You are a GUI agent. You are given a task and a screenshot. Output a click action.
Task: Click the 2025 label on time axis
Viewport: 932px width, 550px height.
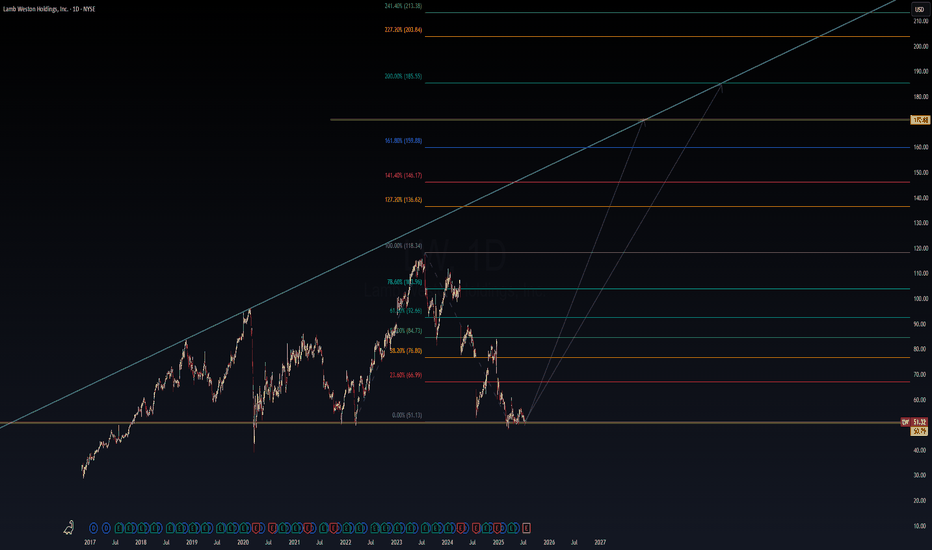pyautogui.click(x=499, y=542)
